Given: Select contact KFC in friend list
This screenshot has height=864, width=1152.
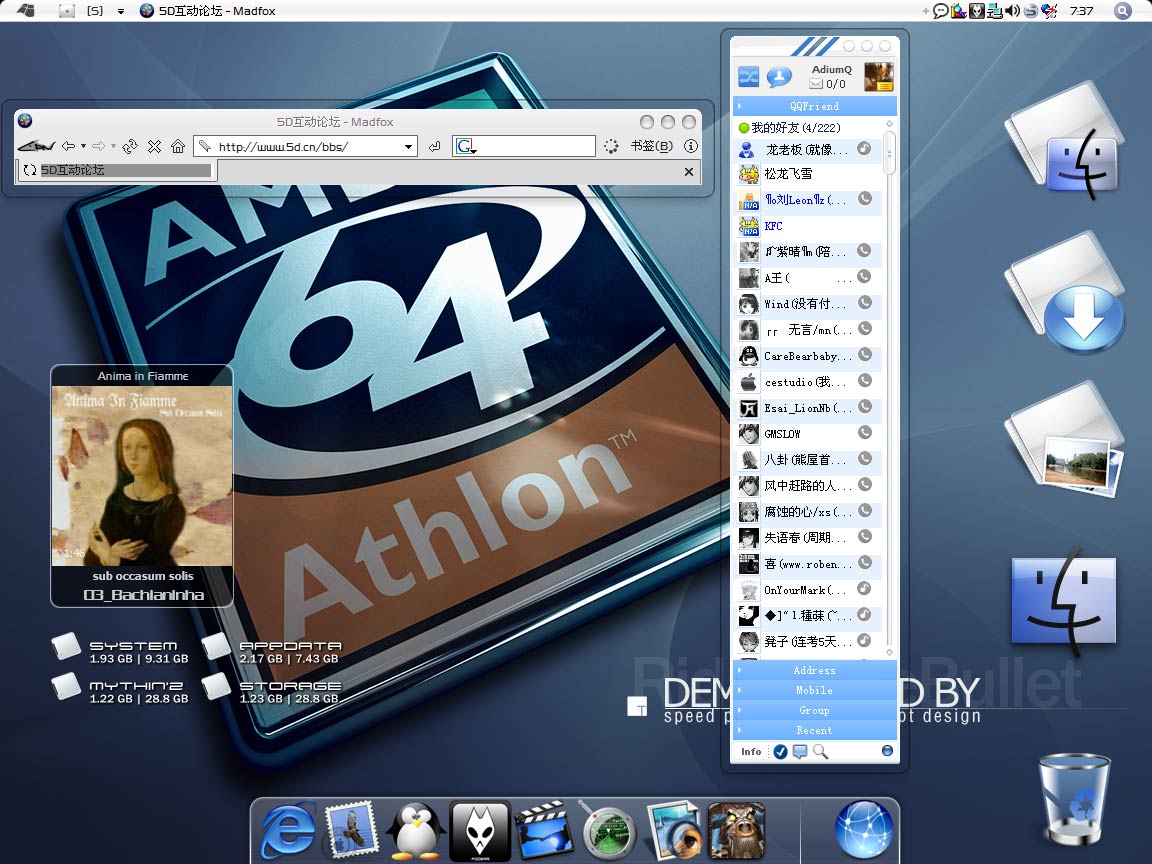Looking at the screenshot, I should [x=808, y=226].
